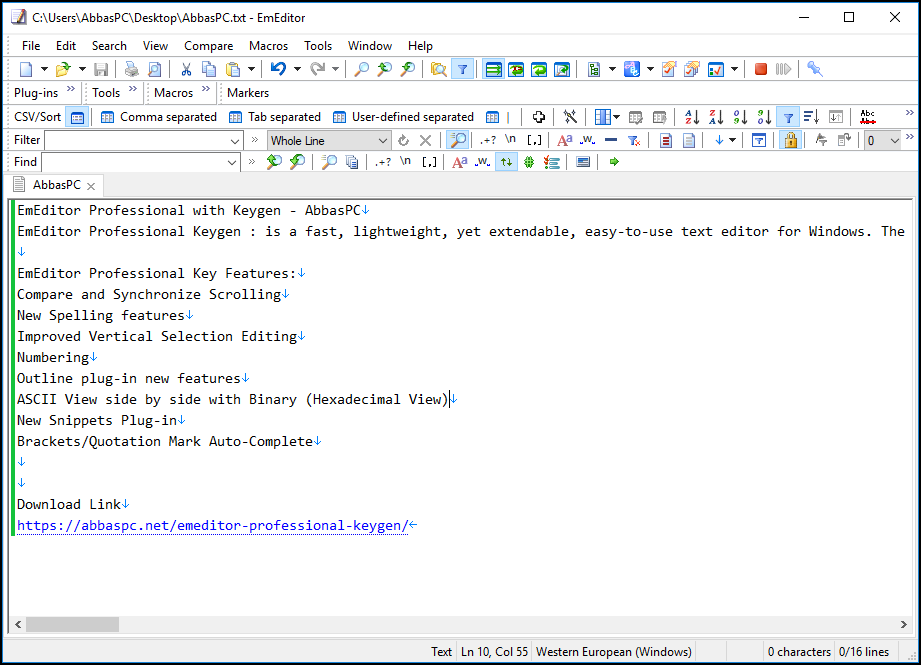Click the Abort filter X icon
The height and width of the screenshot is (665, 921).
pos(426,140)
